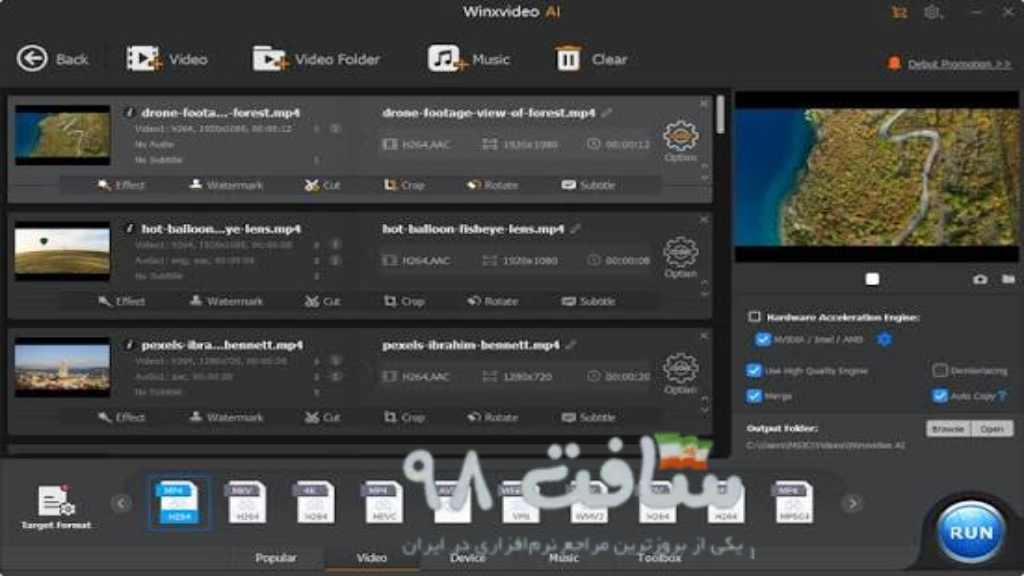
Task: Rotate the pexels-ibrahim-bennett video
Action: tap(493, 417)
